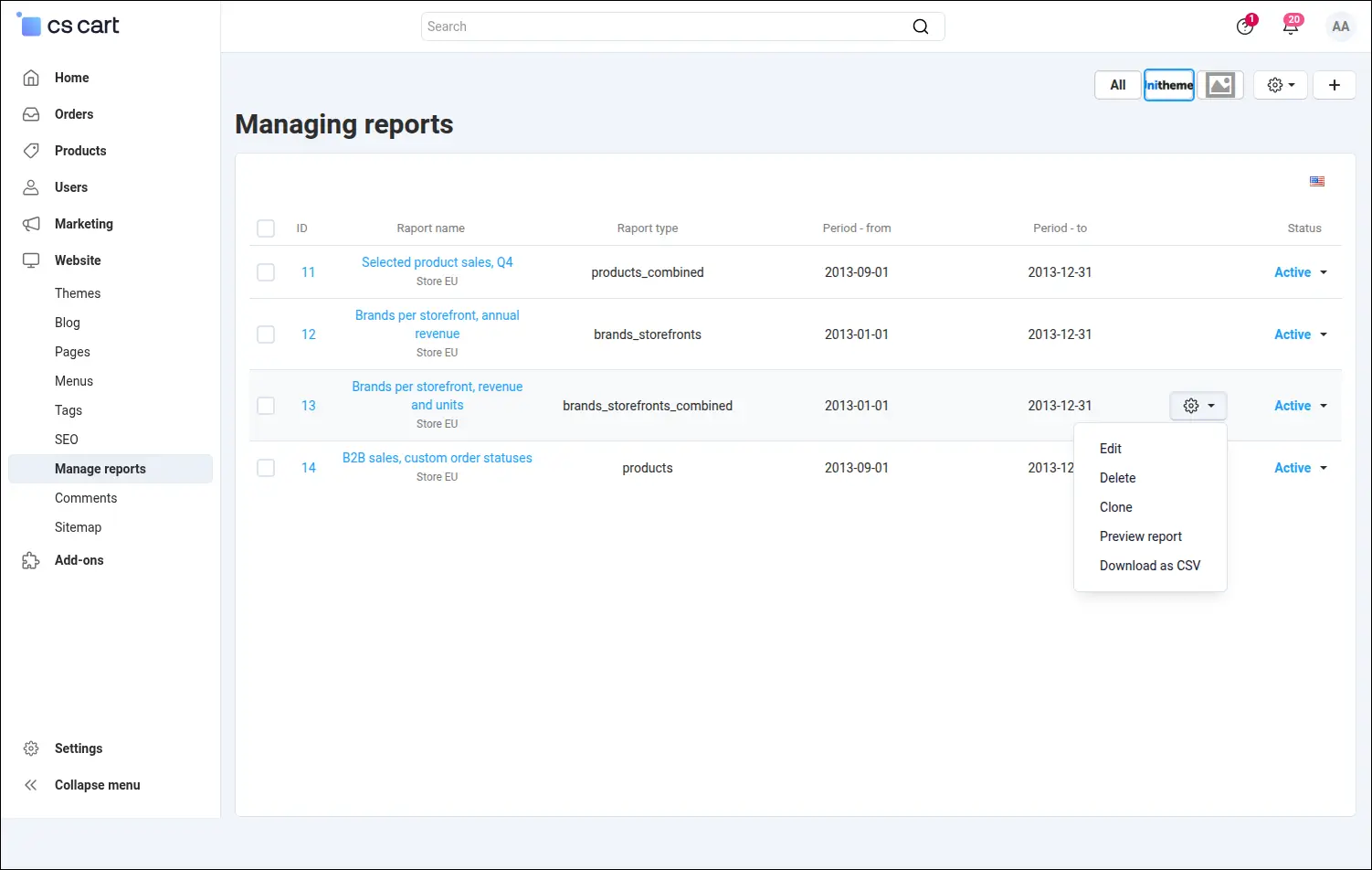Switch to the All storefronts tab
Image resolution: width=1372 pixels, height=870 pixels.
pos(1118,85)
